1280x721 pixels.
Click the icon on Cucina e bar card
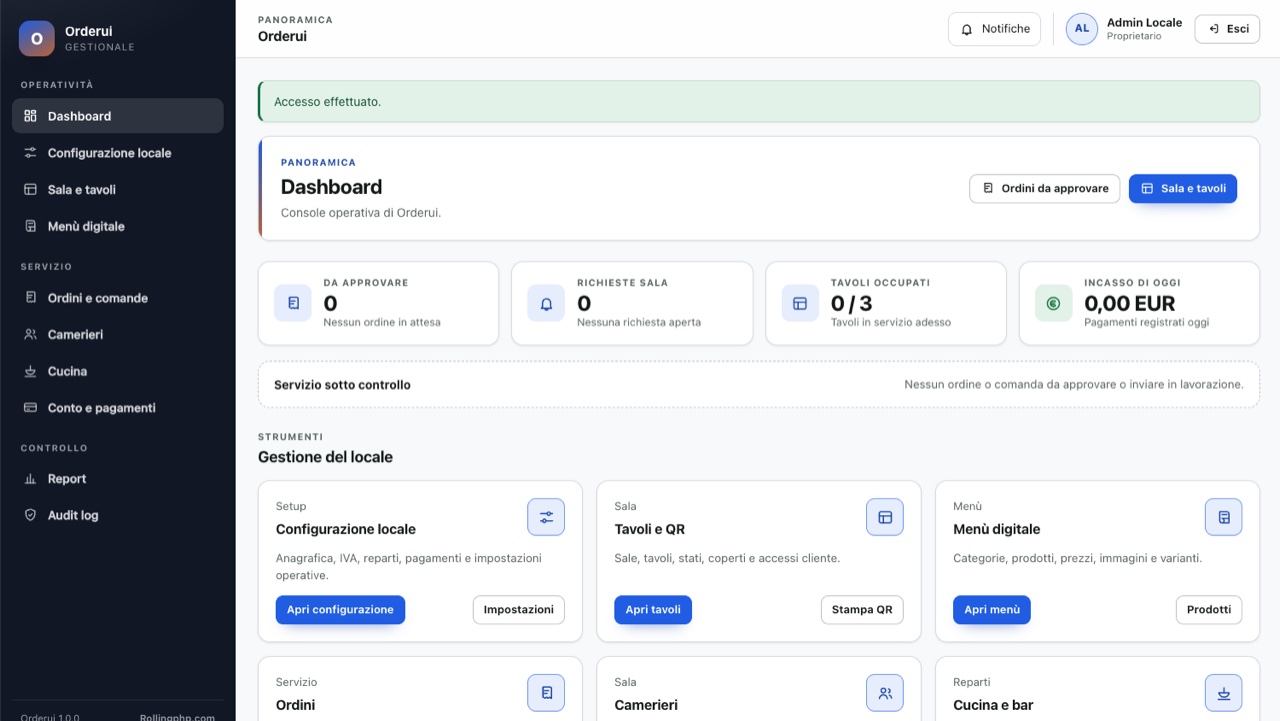point(1224,693)
